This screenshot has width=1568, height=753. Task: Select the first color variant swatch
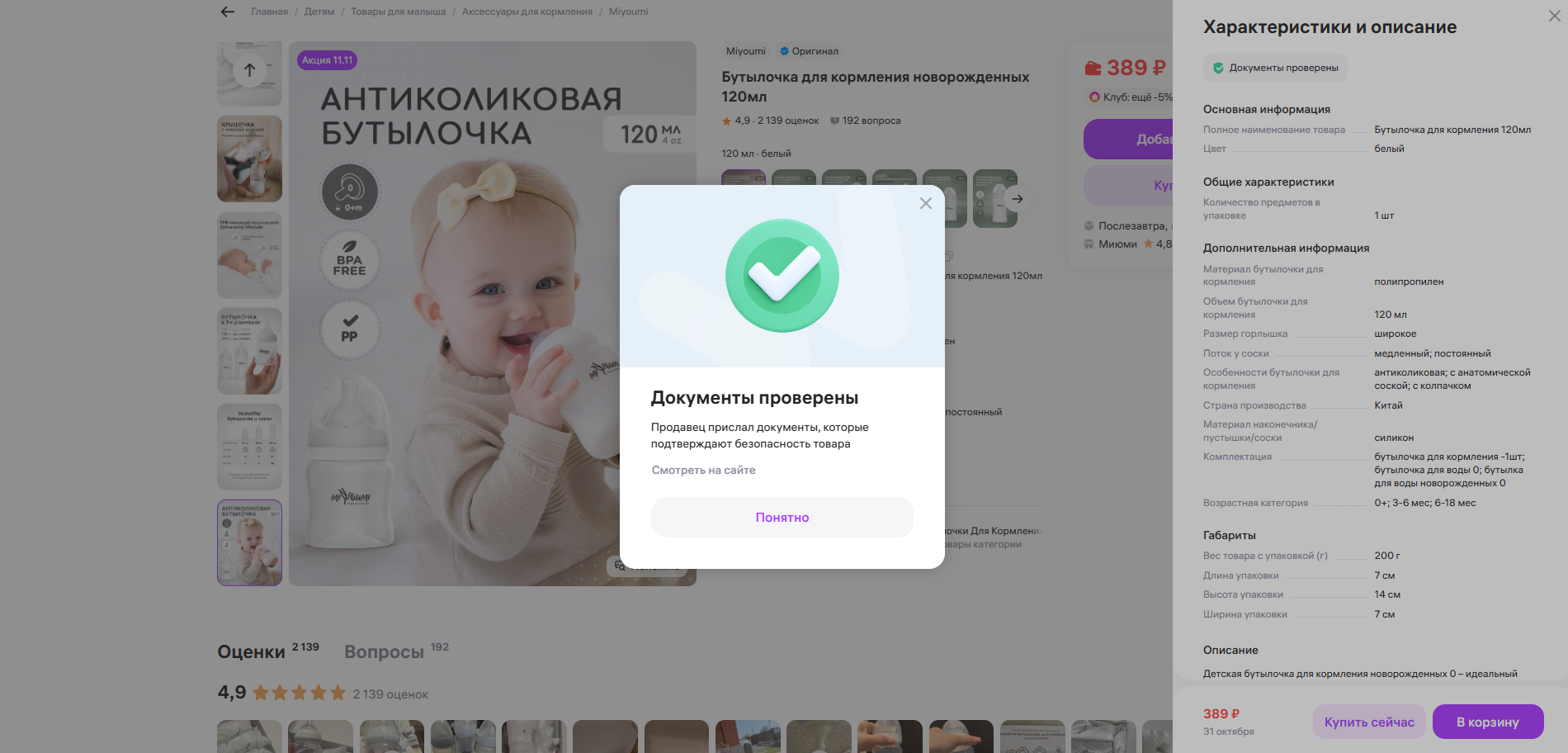[744, 177]
